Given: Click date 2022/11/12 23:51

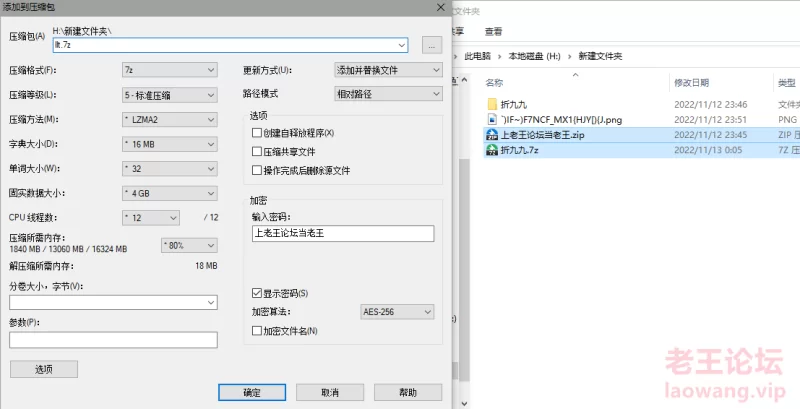Looking at the screenshot, I should pyautogui.click(x=711, y=120).
